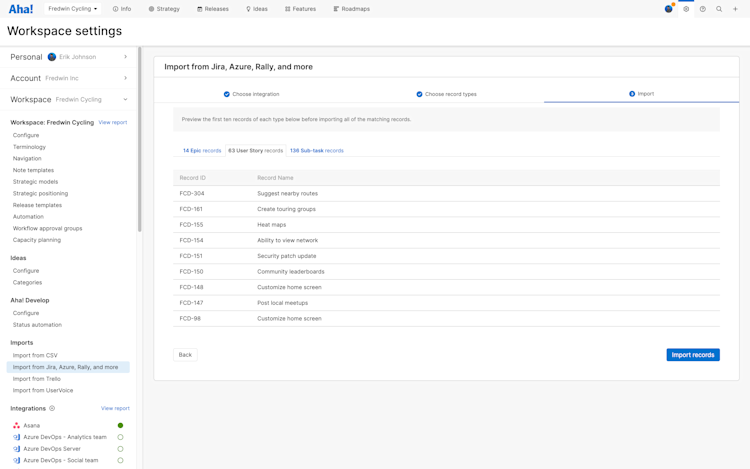The width and height of the screenshot is (750, 469).
Task: Click Azure DevOps - Social team icon
Action: (16, 460)
